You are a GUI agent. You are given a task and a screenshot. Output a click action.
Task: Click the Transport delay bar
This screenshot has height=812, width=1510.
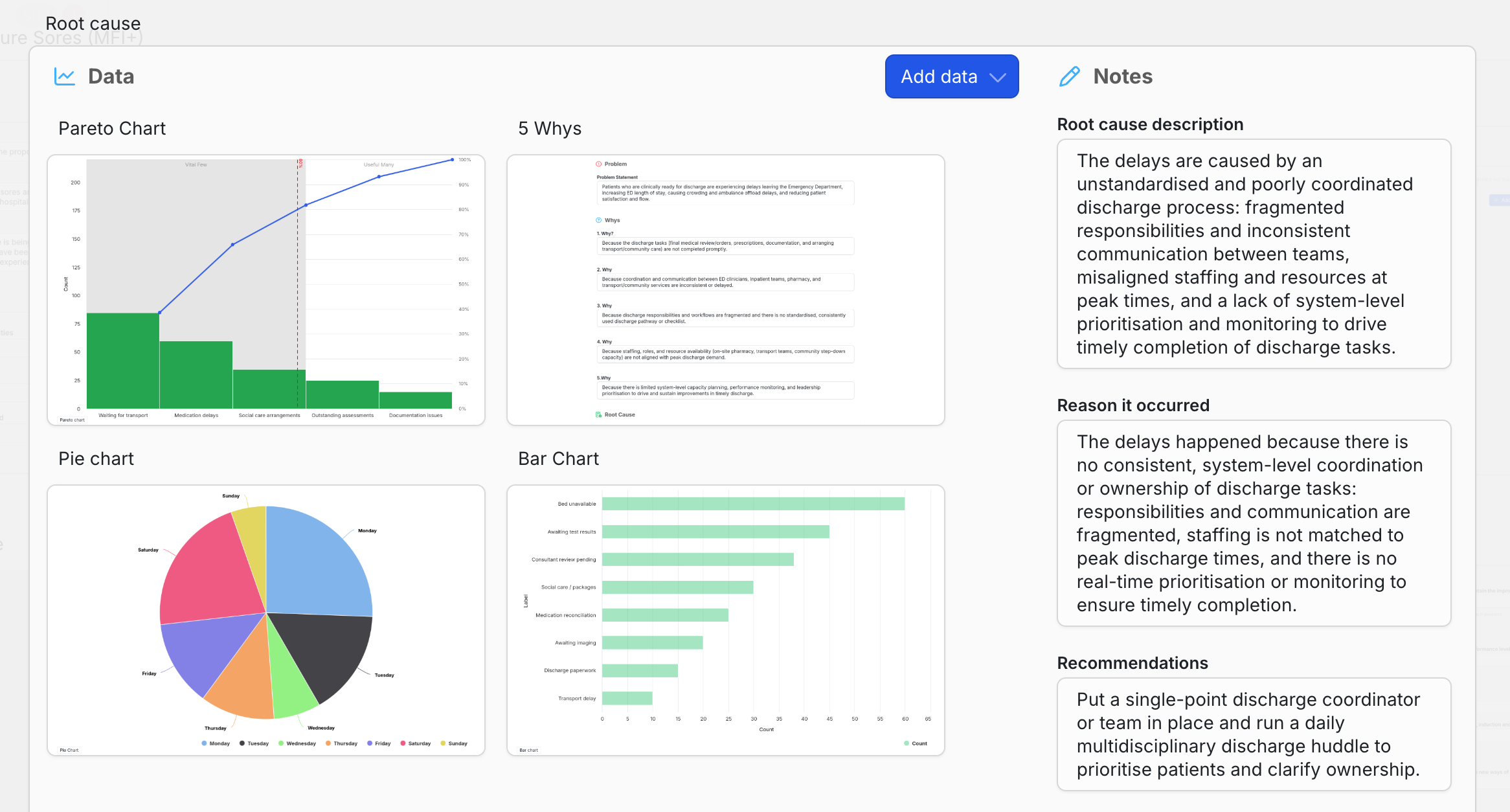(x=627, y=698)
